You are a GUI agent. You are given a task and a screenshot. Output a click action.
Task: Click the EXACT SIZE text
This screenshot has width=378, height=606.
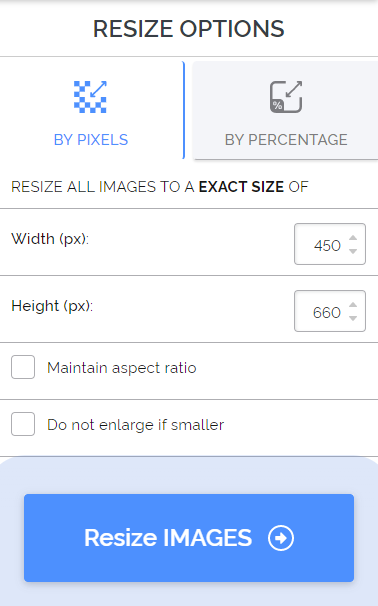(242, 187)
